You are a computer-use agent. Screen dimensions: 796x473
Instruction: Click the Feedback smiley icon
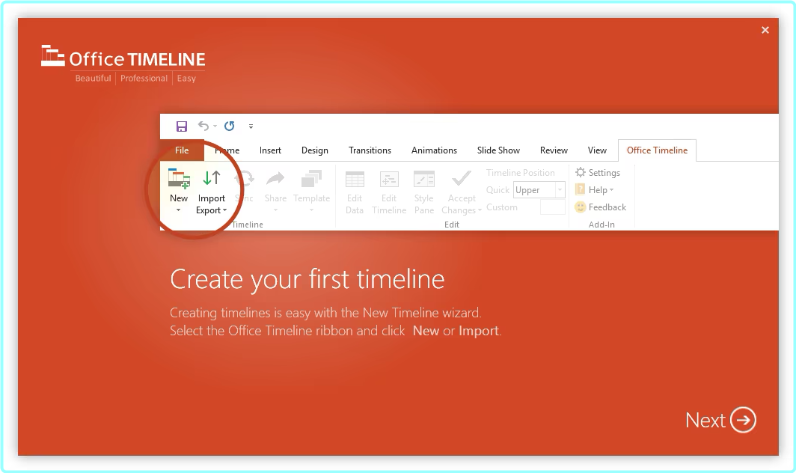click(x=580, y=207)
